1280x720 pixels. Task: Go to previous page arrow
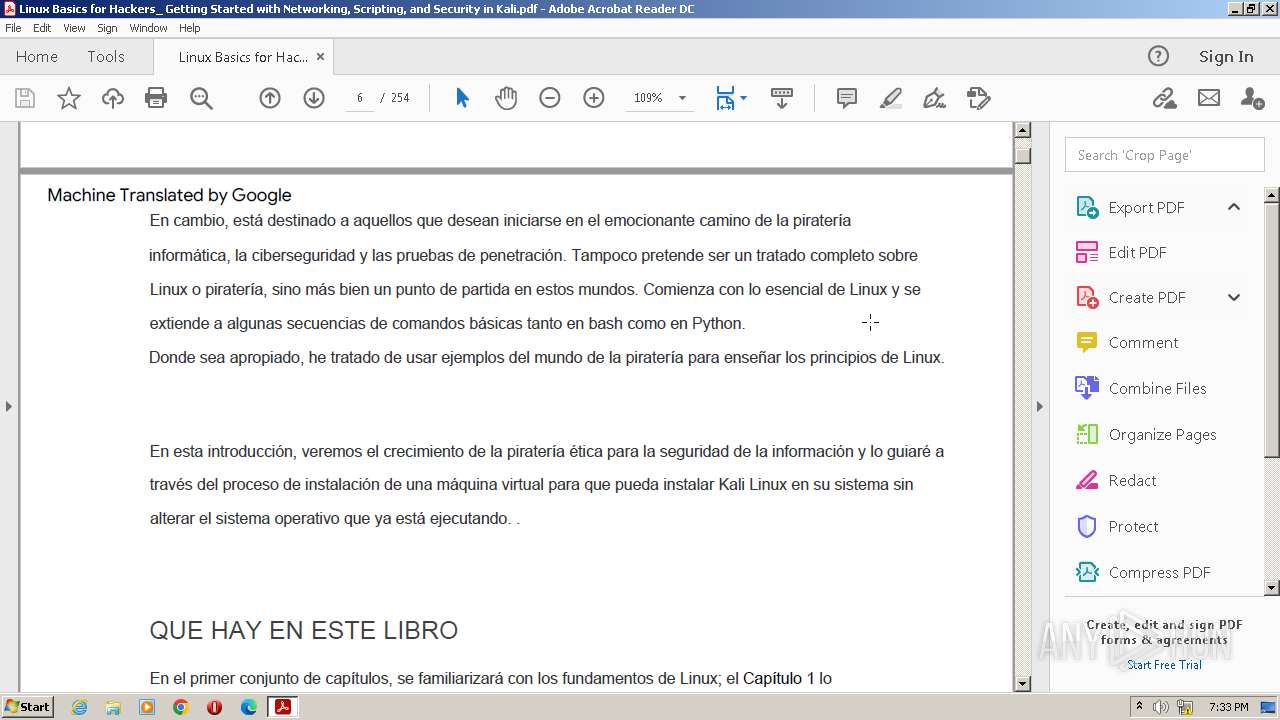pos(270,98)
